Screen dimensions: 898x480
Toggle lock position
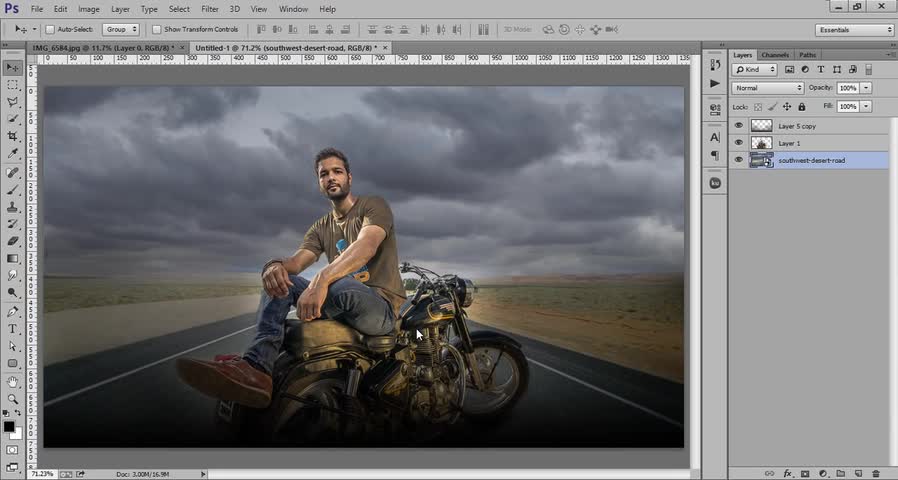pos(787,107)
